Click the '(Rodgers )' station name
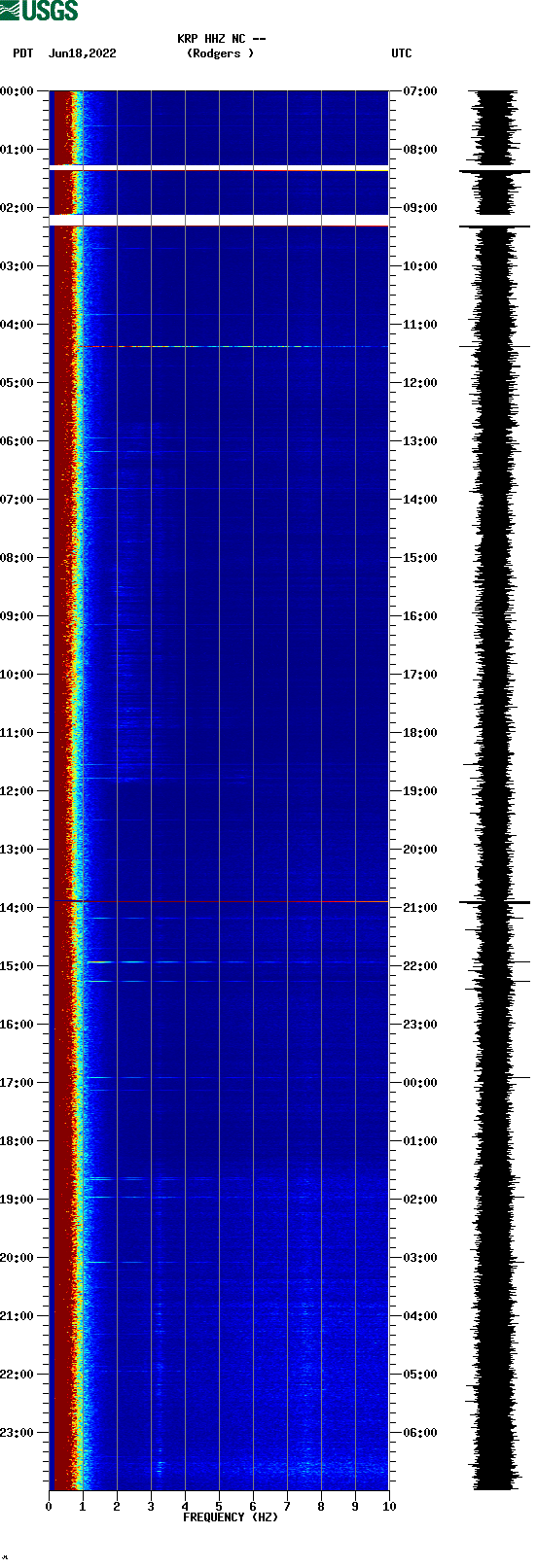Viewport: 537px width, 1568px height. coord(221,53)
